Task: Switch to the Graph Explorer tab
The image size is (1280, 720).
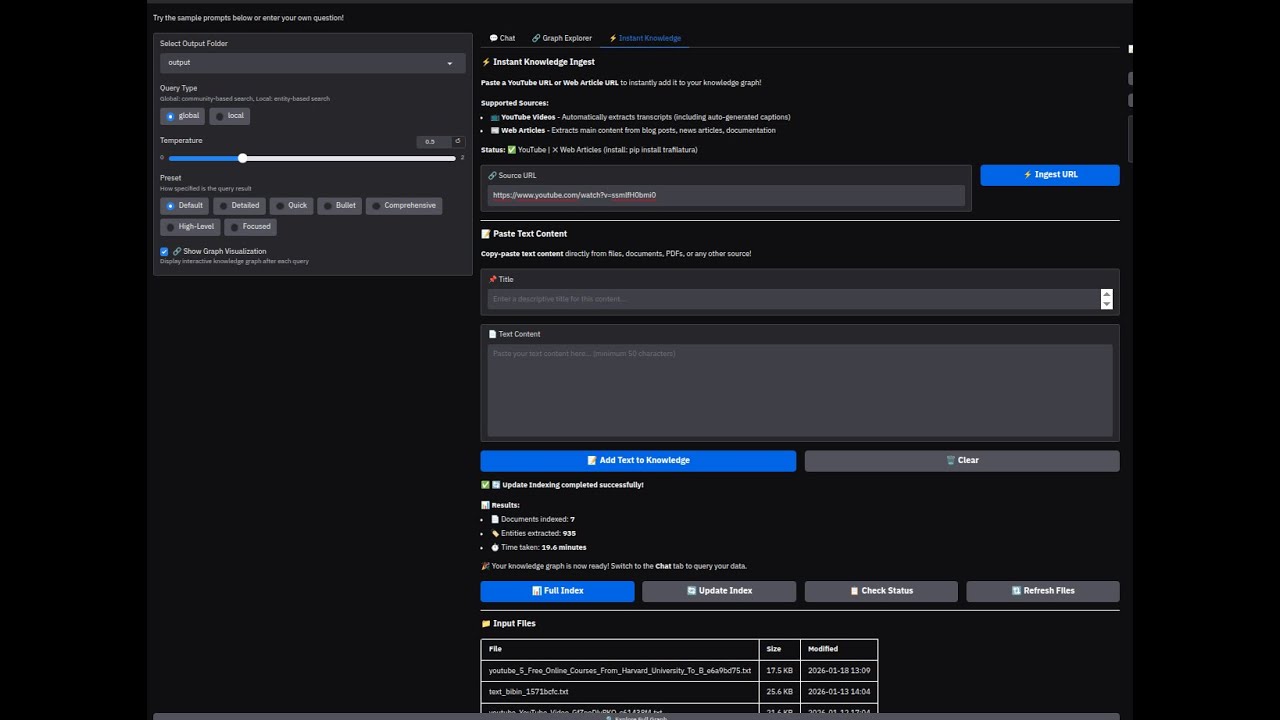Action: click(x=562, y=37)
